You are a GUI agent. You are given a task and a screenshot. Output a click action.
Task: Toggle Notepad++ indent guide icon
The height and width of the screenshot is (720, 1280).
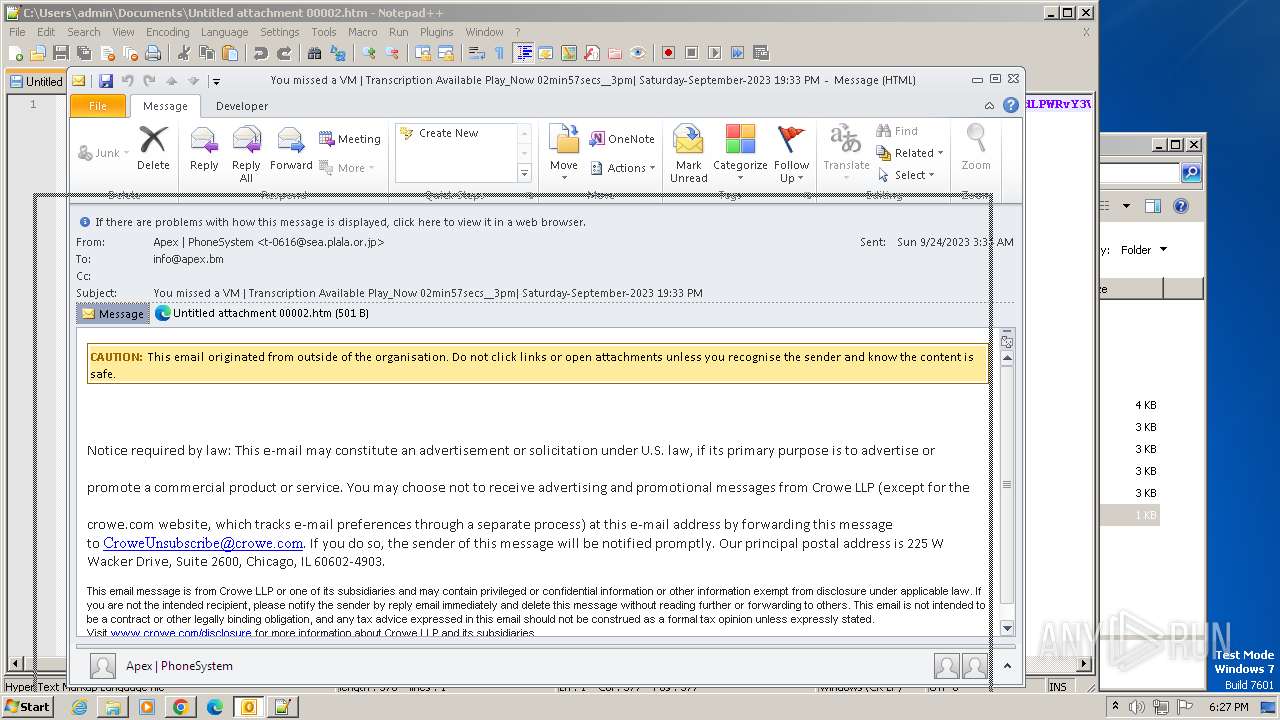tap(523, 53)
